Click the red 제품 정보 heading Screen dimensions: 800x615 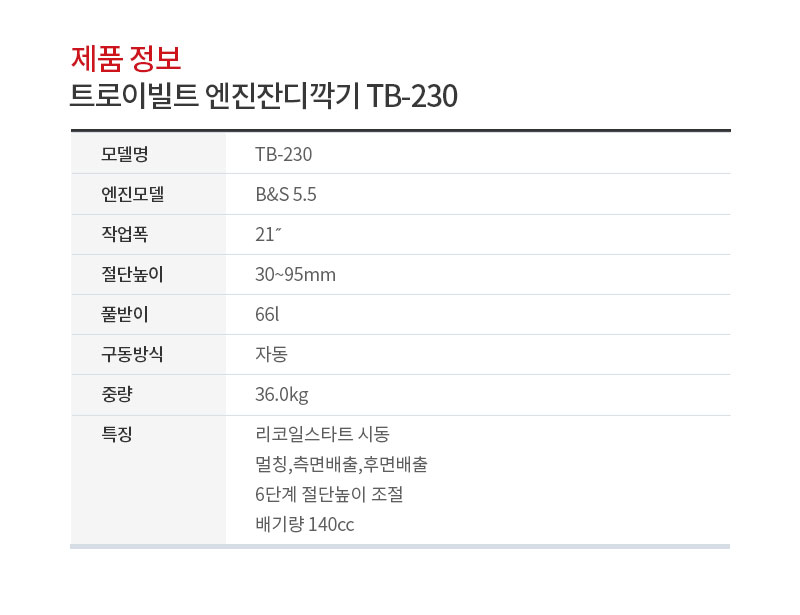click(126, 58)
